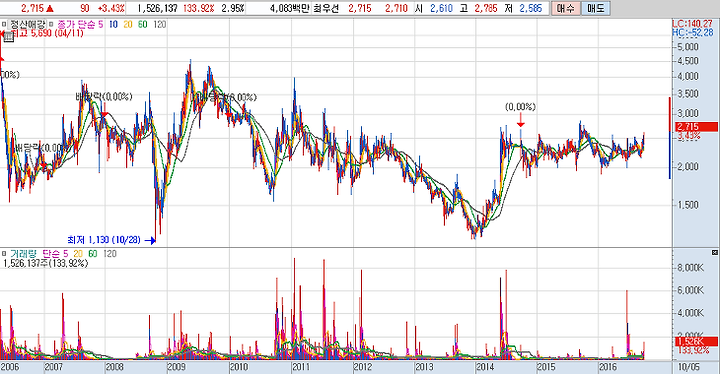Click the 2012 year label on time axis
This screenshot has height=374, width=720.
(x=362, y=367)
